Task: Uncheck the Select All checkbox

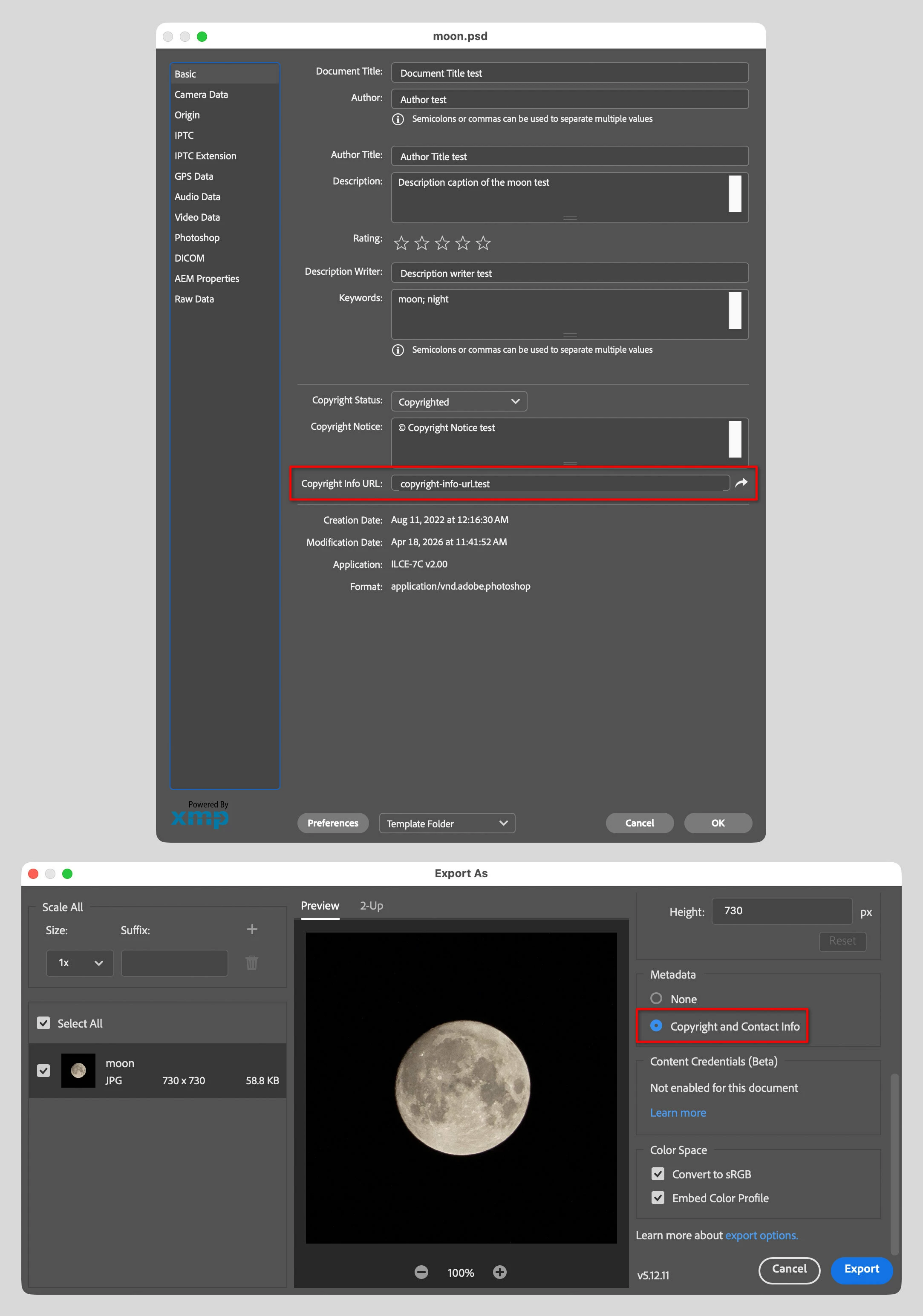Action: click(x=43, y=1023)
